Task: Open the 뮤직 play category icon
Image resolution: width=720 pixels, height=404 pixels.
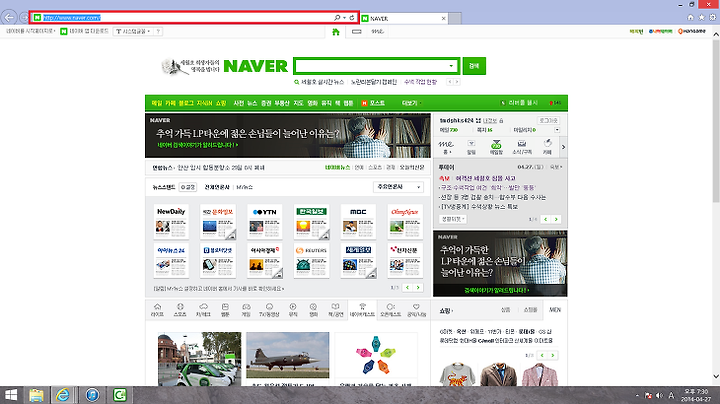Action: click(293, 309)
